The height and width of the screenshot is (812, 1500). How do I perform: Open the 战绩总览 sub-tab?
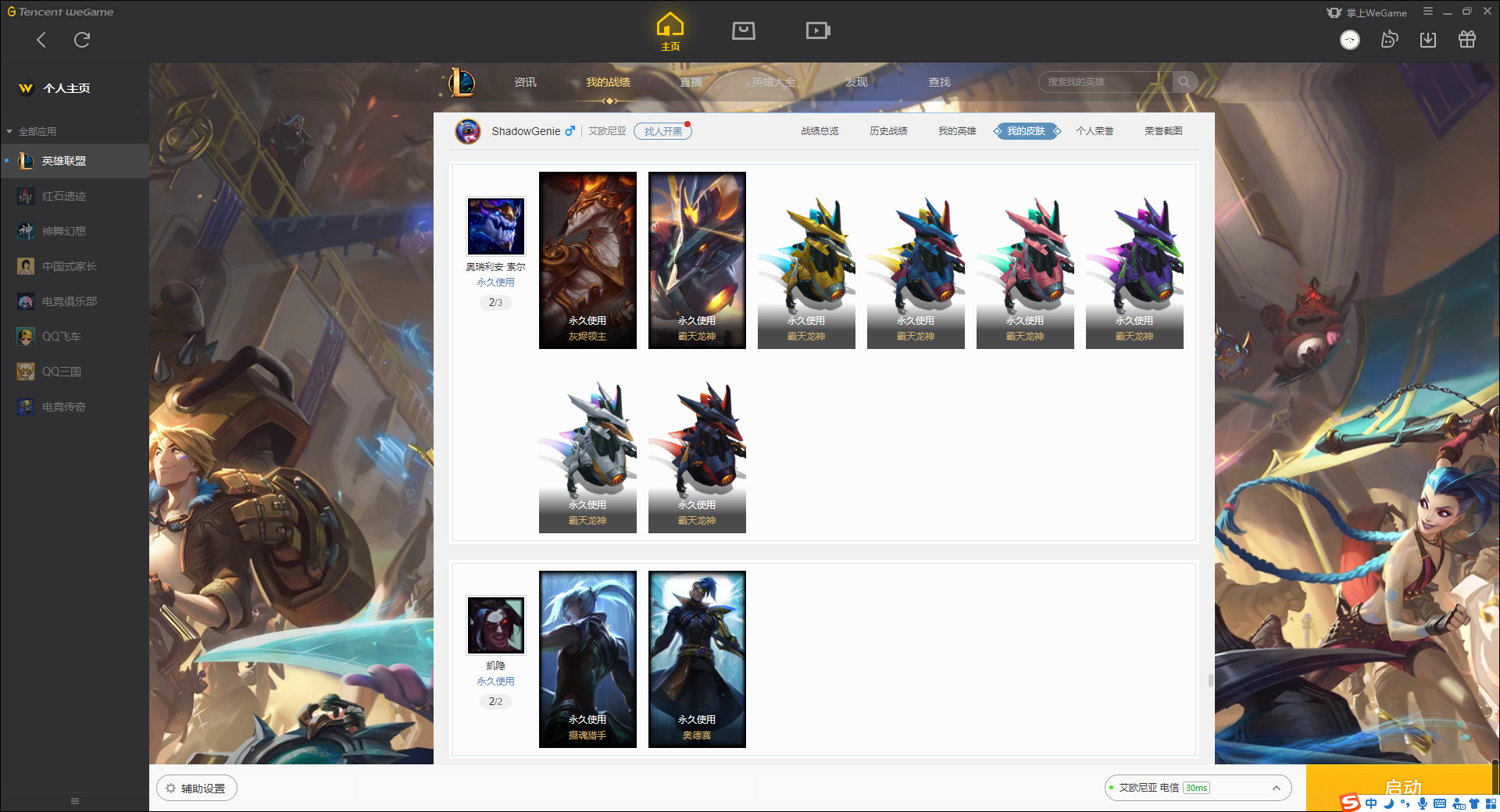click(820, 131)
